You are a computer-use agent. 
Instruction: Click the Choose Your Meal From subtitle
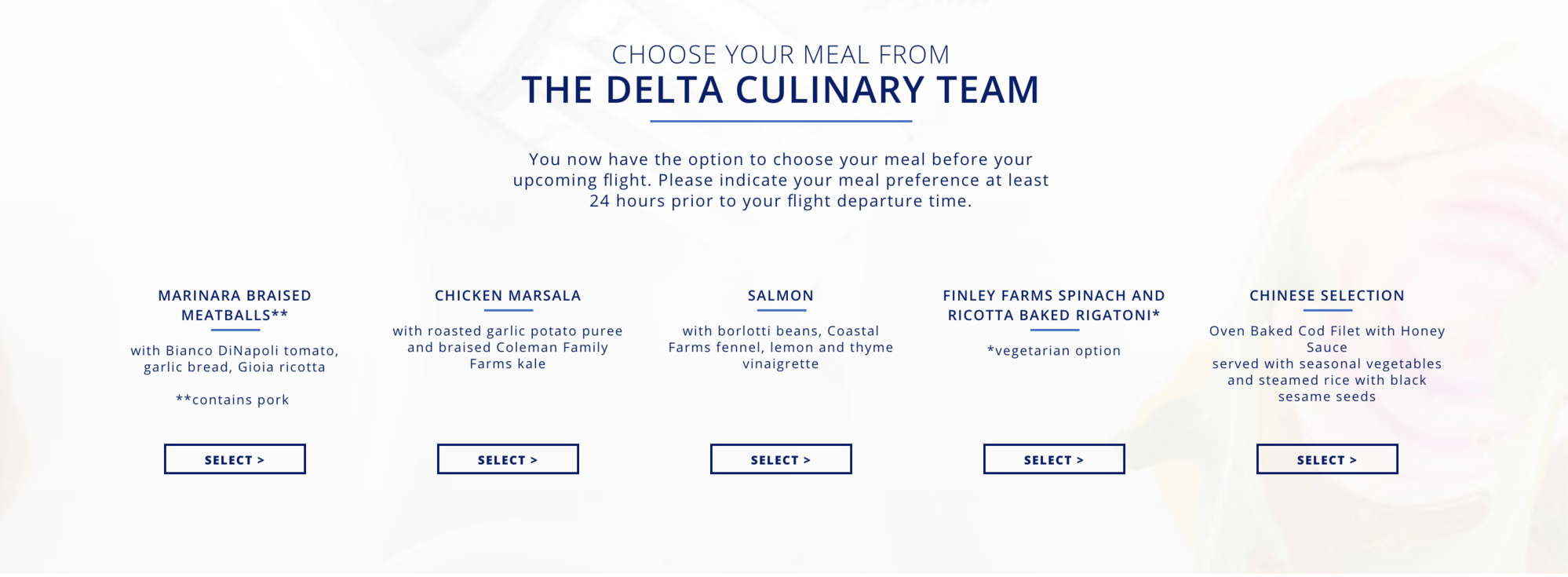click(x=781, y=54)
